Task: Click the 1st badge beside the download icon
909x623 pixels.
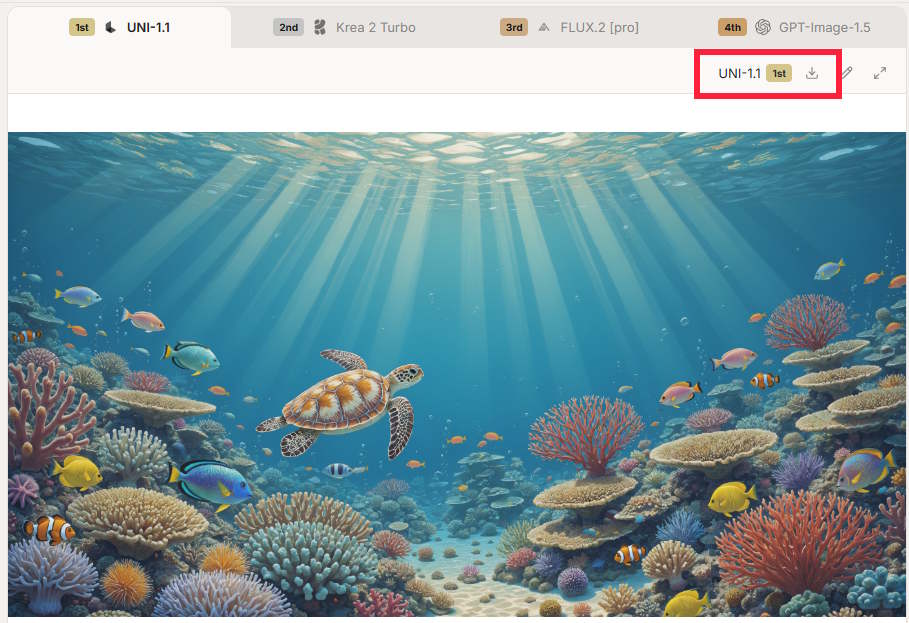Action: coord(779,74)
